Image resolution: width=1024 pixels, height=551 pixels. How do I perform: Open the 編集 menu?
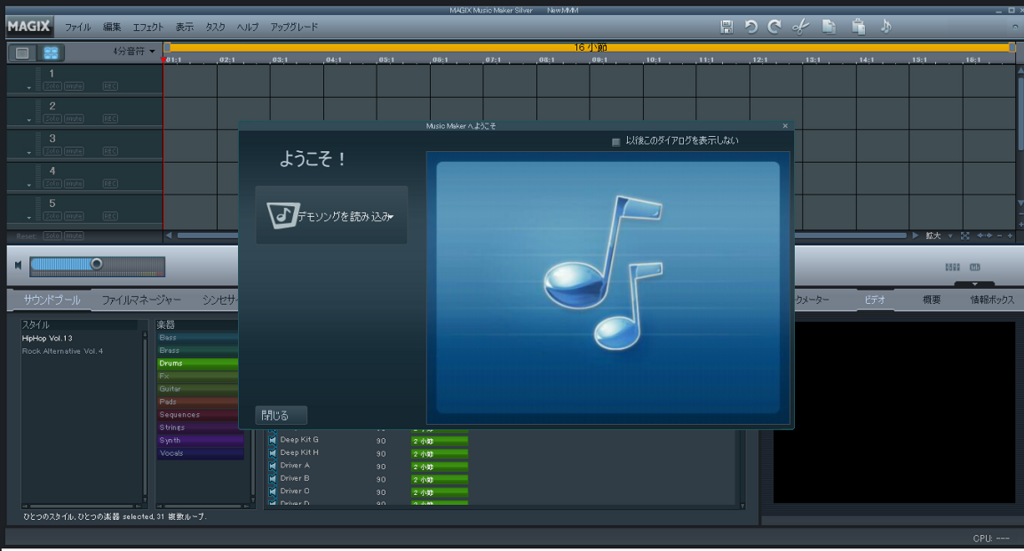[112, 27]
